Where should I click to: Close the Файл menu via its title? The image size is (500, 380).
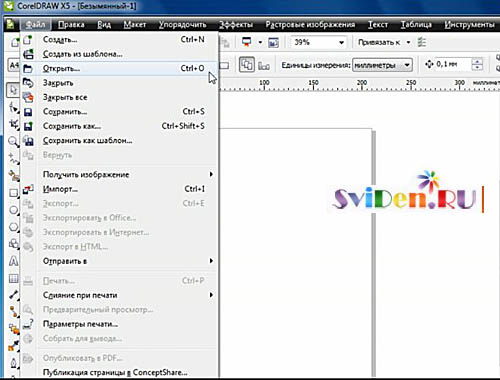point(35,25)
